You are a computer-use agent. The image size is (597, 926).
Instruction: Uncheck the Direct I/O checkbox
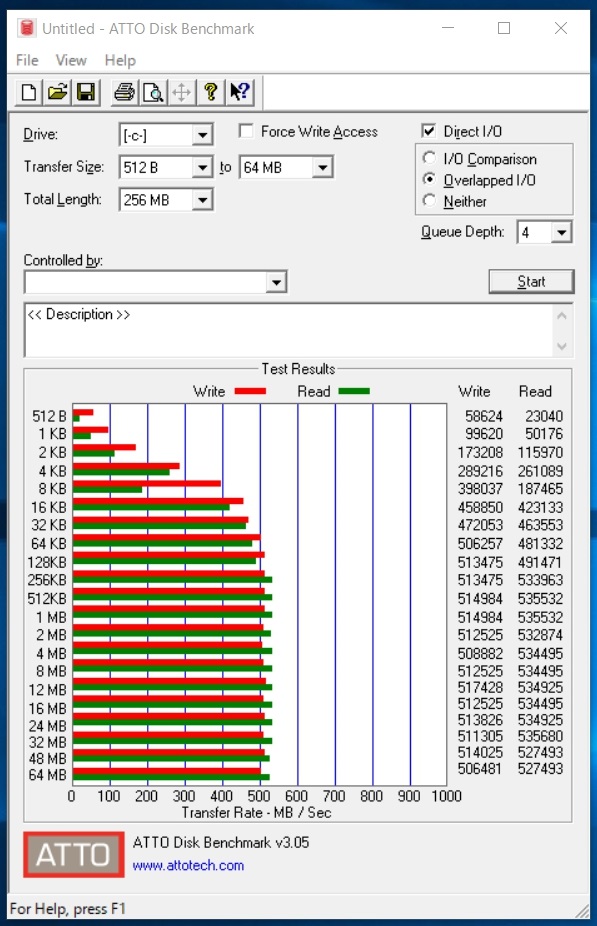[x=429, y=131]
